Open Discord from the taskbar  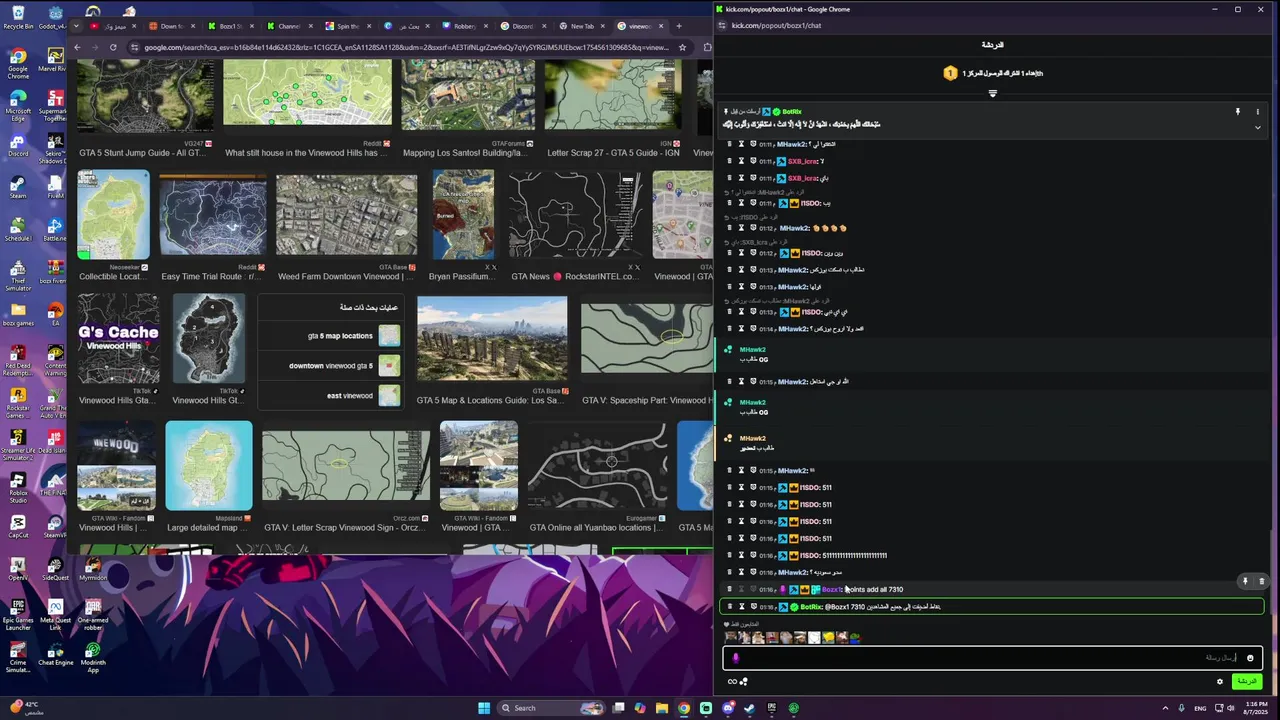click(728, 708)
